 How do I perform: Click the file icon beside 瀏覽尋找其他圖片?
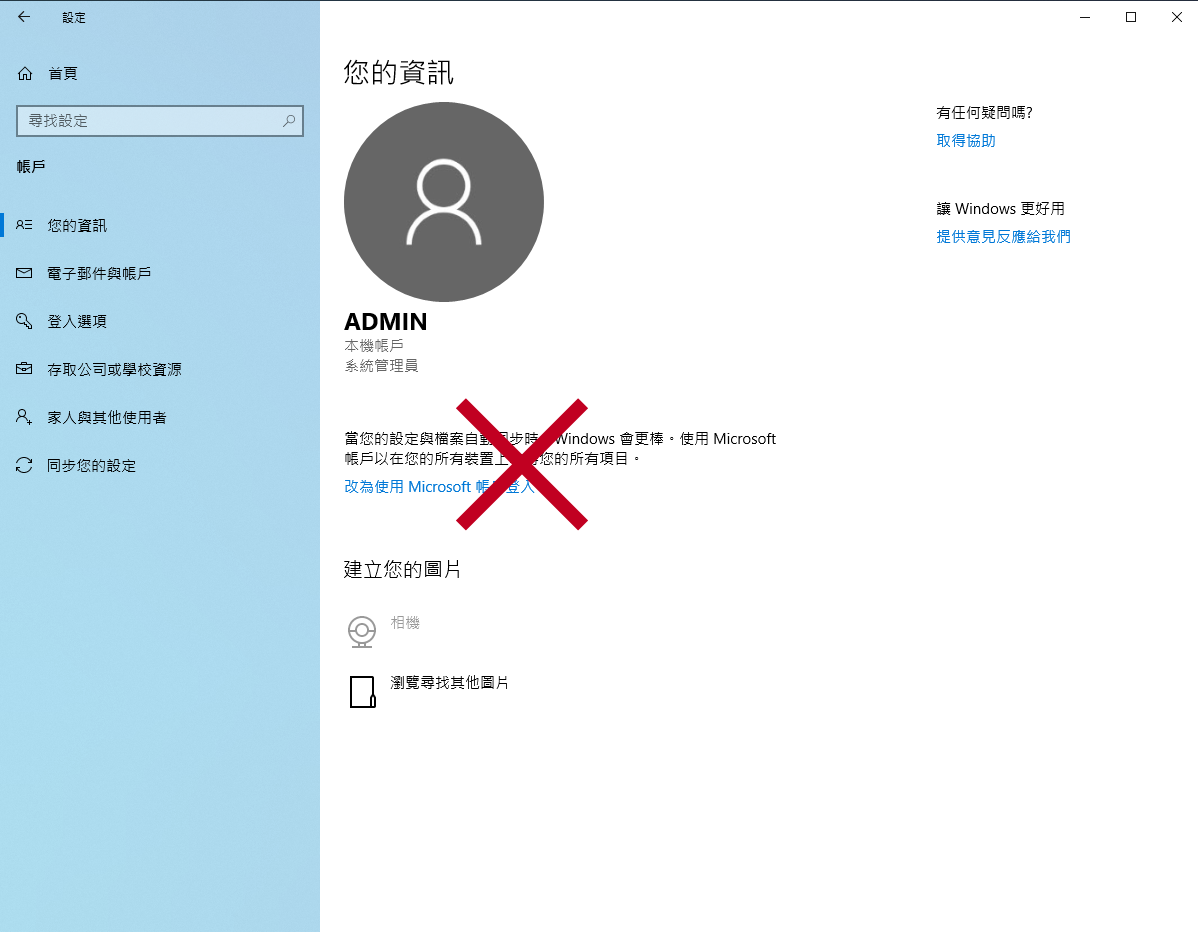(361, 691)
